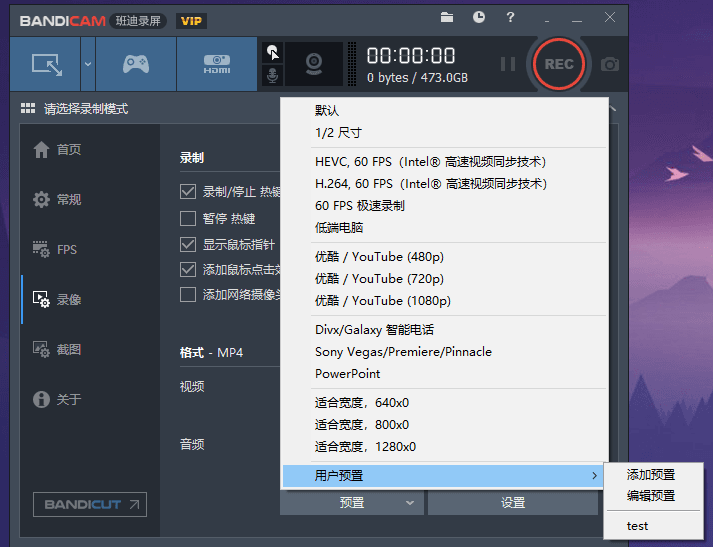The image size is (713, 547).
Task: Select 默认 preset
Action: coord(444,110)
